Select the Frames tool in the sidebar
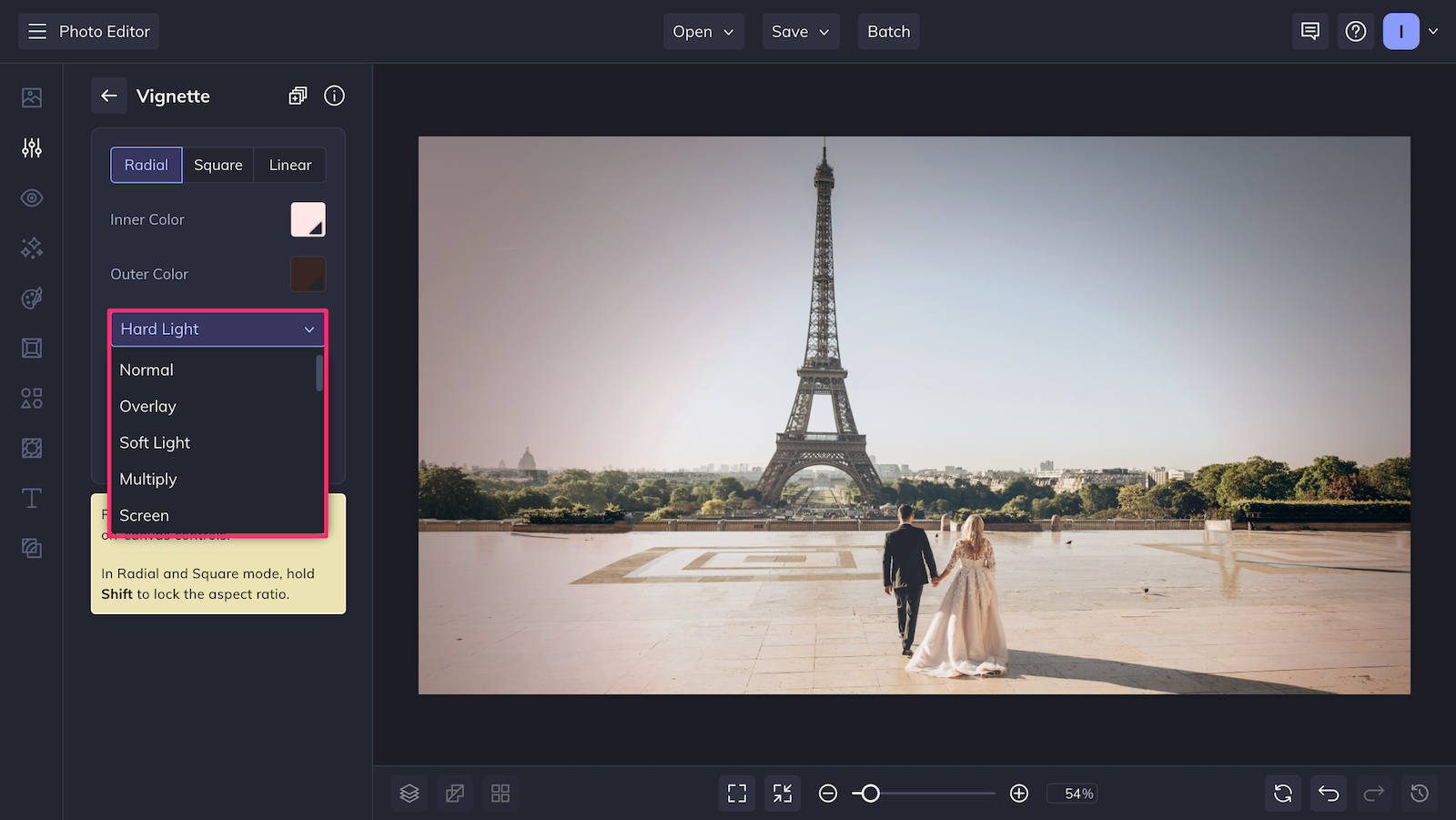 click(x=31, y=348)
